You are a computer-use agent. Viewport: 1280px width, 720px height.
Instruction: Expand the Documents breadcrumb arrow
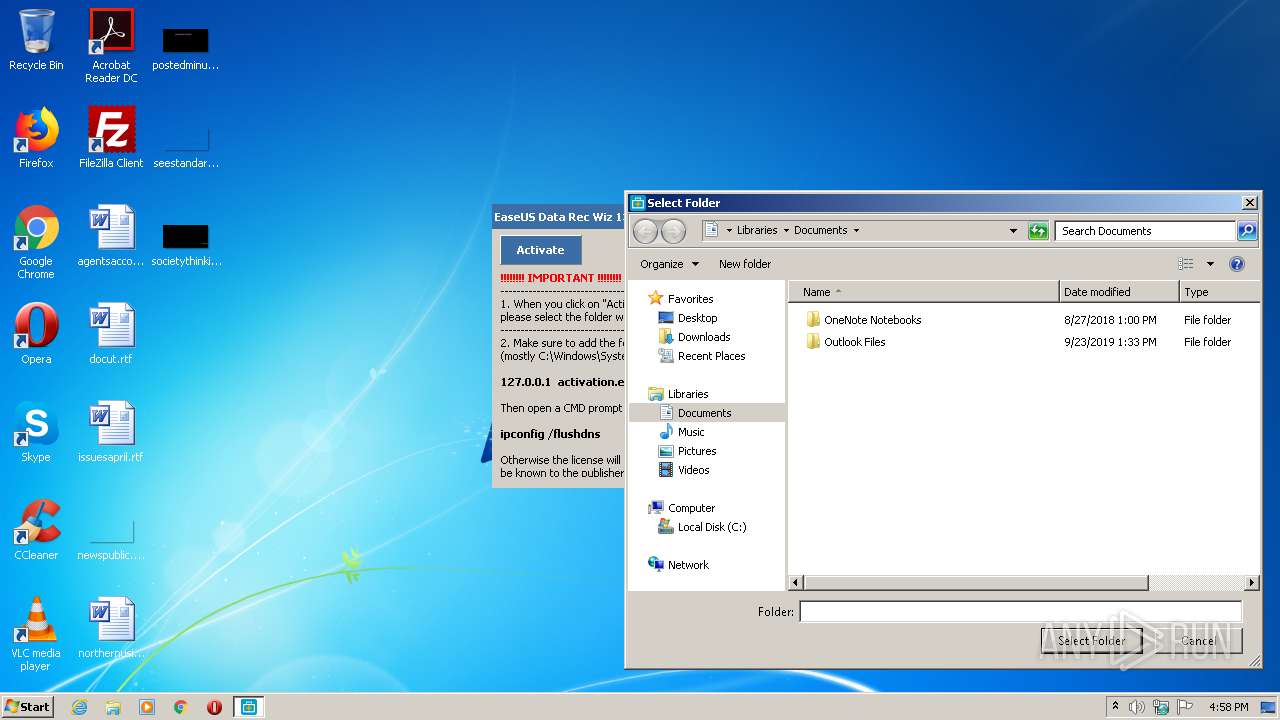click(856, 231)
